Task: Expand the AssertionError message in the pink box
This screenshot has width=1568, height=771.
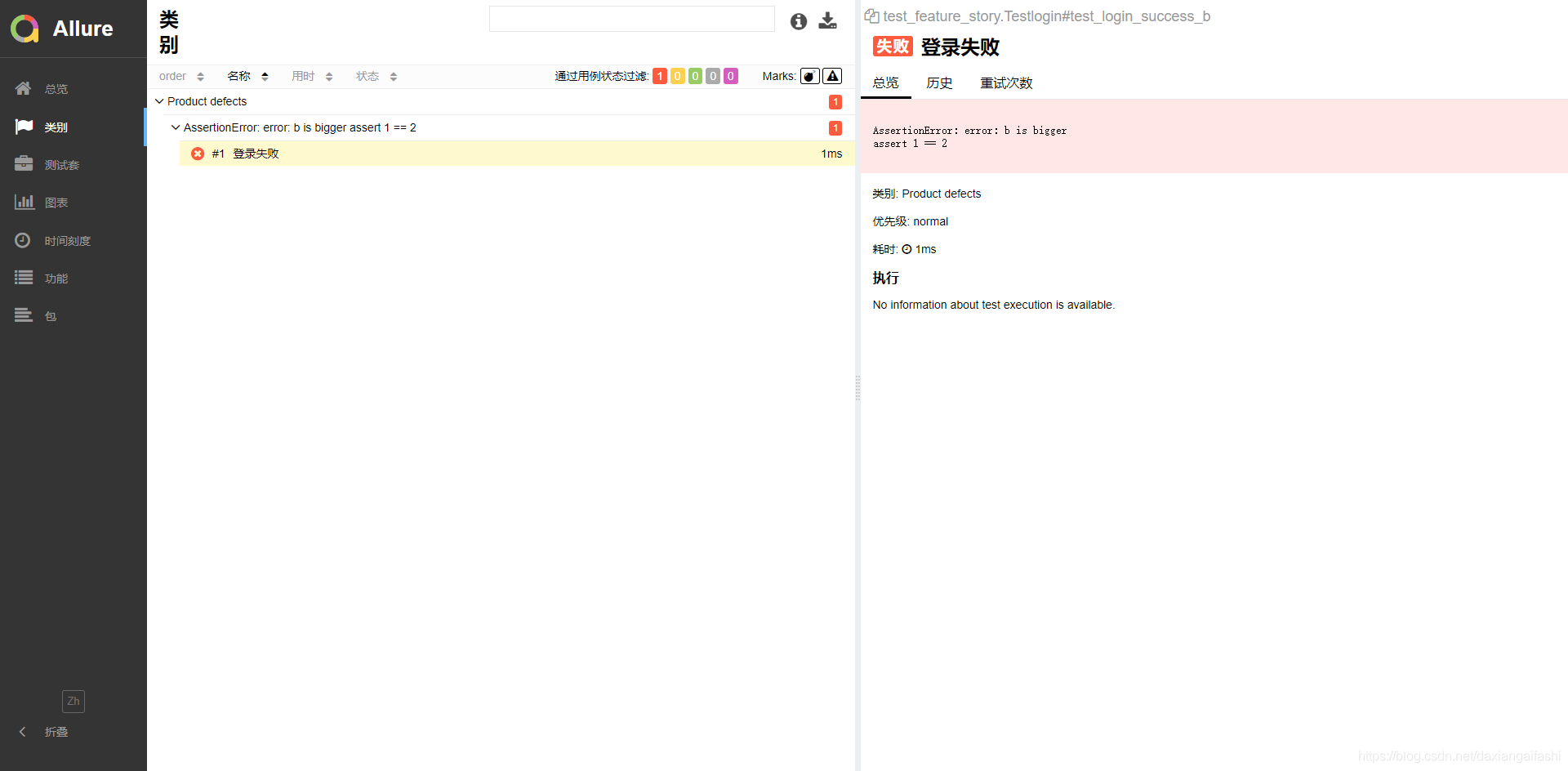Action: tap(1214, 136)
